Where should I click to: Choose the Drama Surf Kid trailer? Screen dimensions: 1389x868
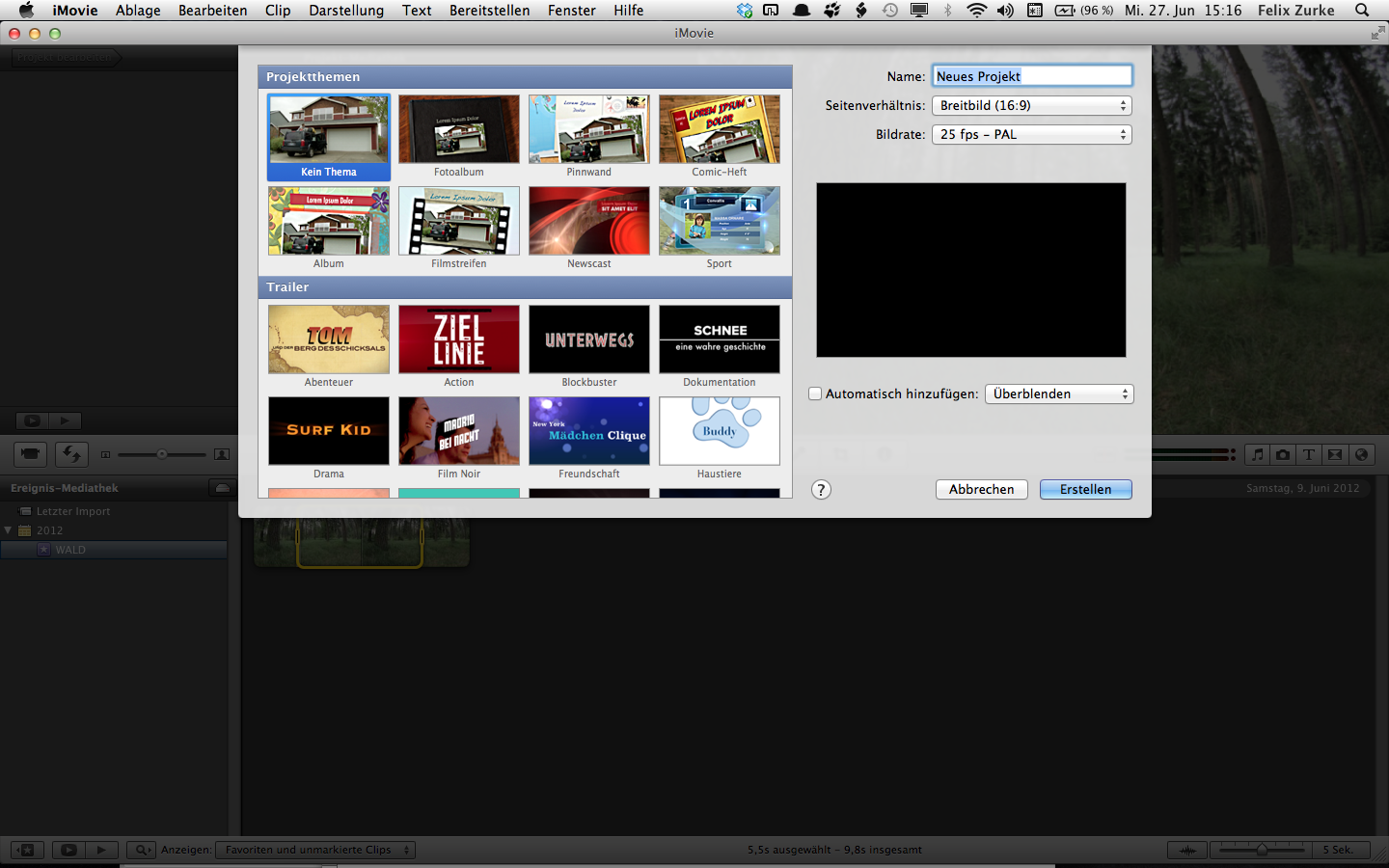pyautogui.click(x=329, y=431)
